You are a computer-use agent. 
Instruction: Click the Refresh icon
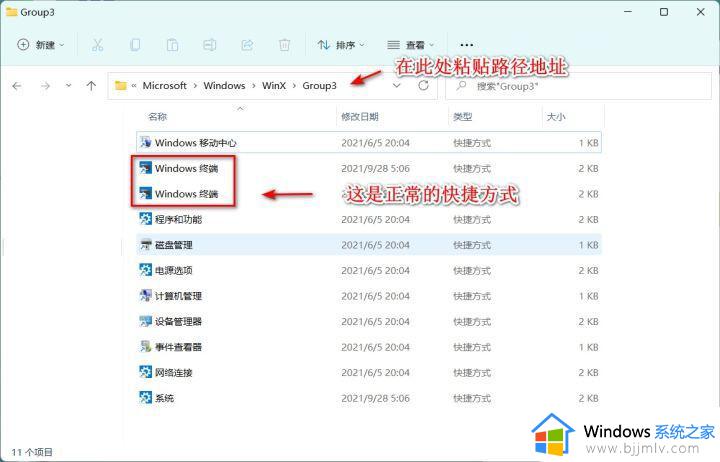click(x=423, y=85)
